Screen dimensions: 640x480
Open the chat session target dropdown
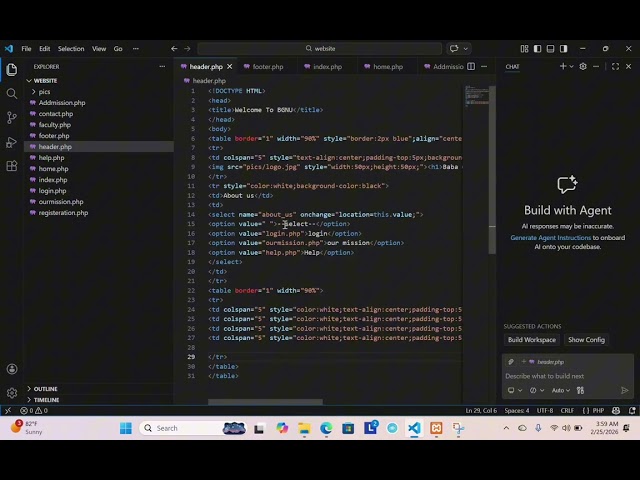pyautogui.click(x=515, y=391)
